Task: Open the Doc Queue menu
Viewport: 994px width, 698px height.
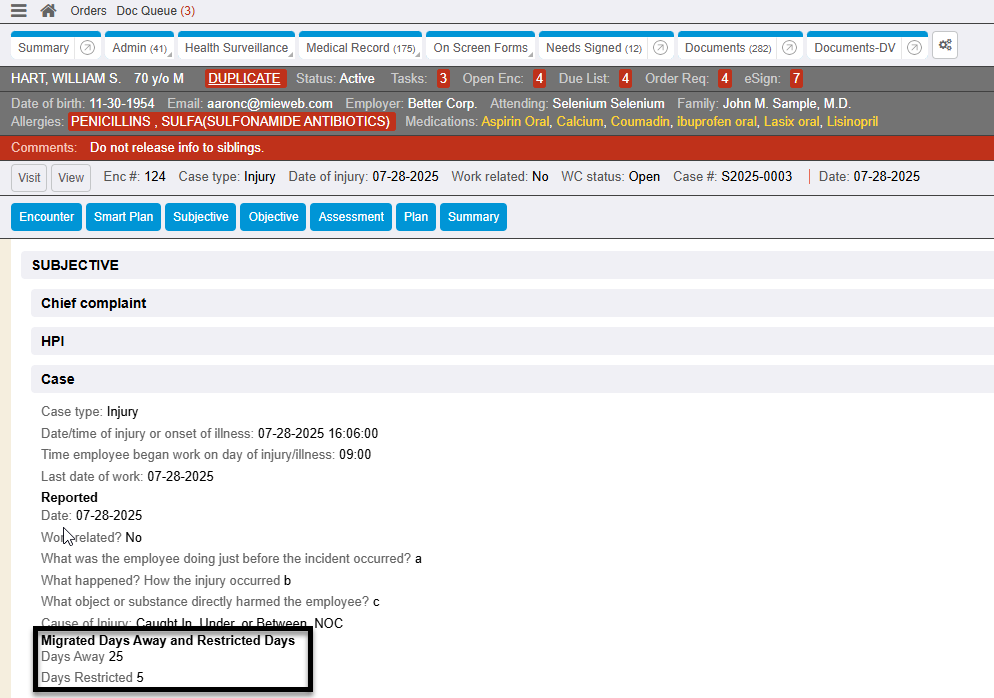Action: (155, 11)
